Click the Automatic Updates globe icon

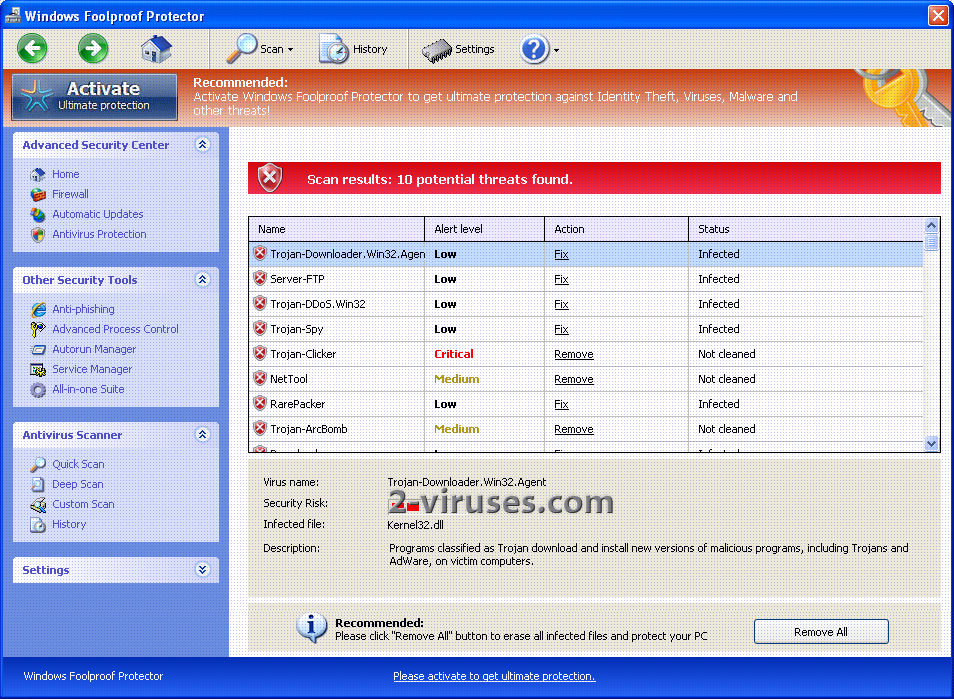tap(38, 215)
